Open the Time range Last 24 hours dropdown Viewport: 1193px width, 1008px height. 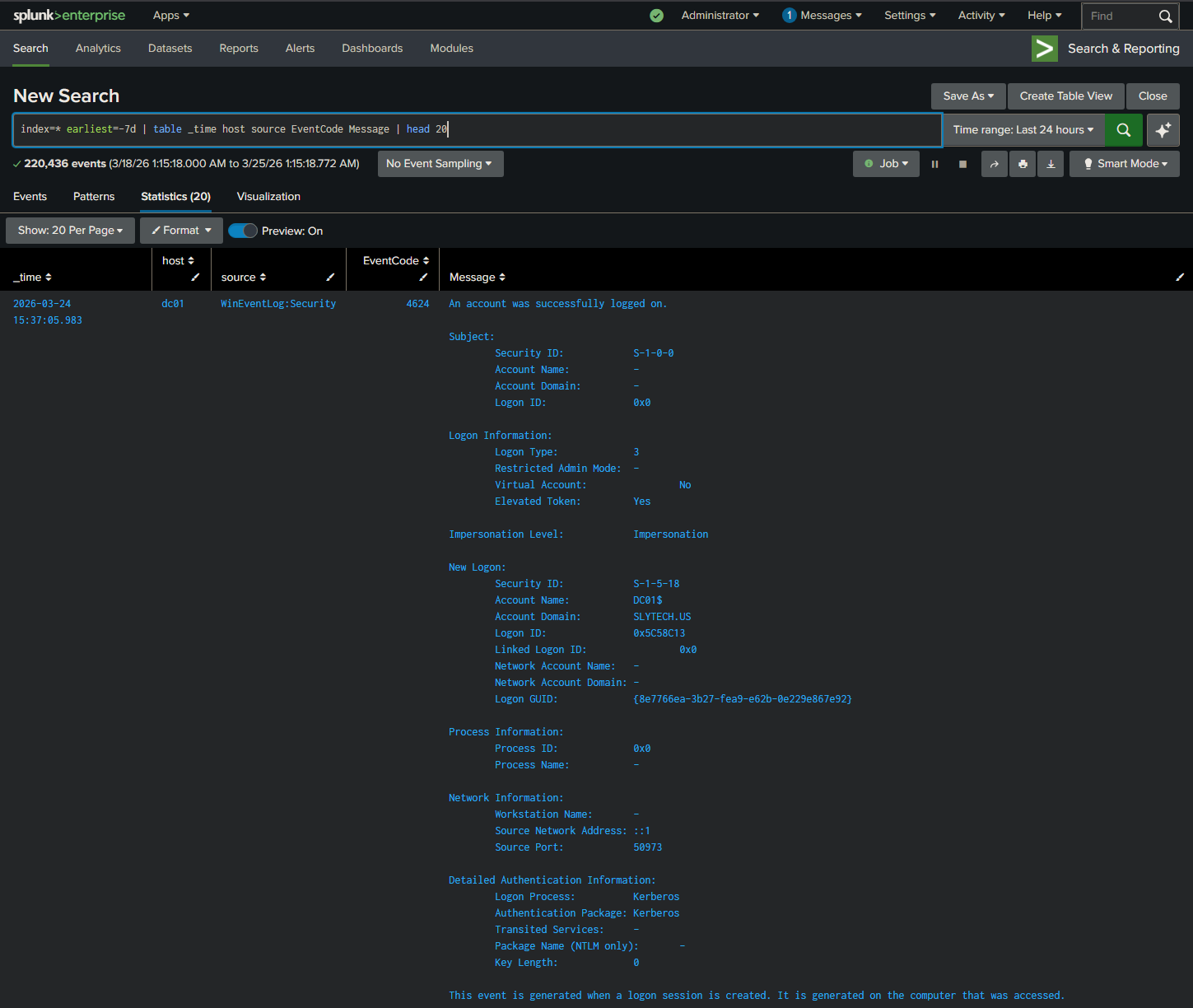[x=1023, y=129]
